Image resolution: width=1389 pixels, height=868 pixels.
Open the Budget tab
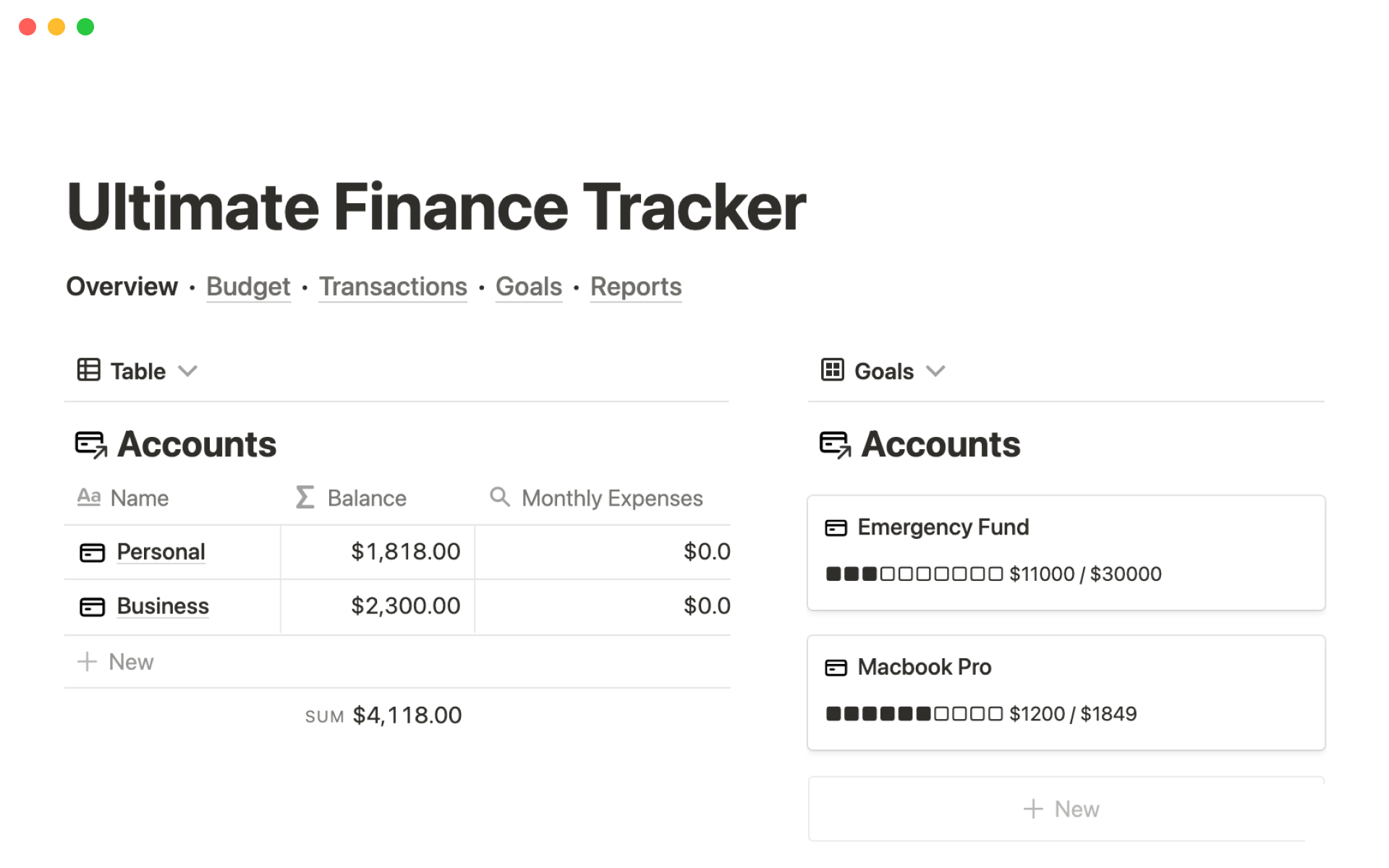click(x=248, y=287)
